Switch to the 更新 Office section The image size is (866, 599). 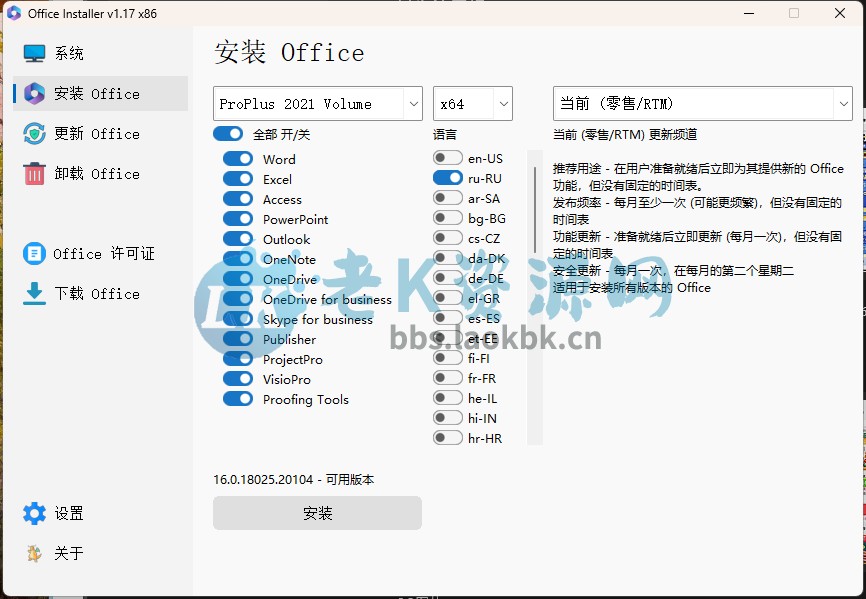[101, 134]
